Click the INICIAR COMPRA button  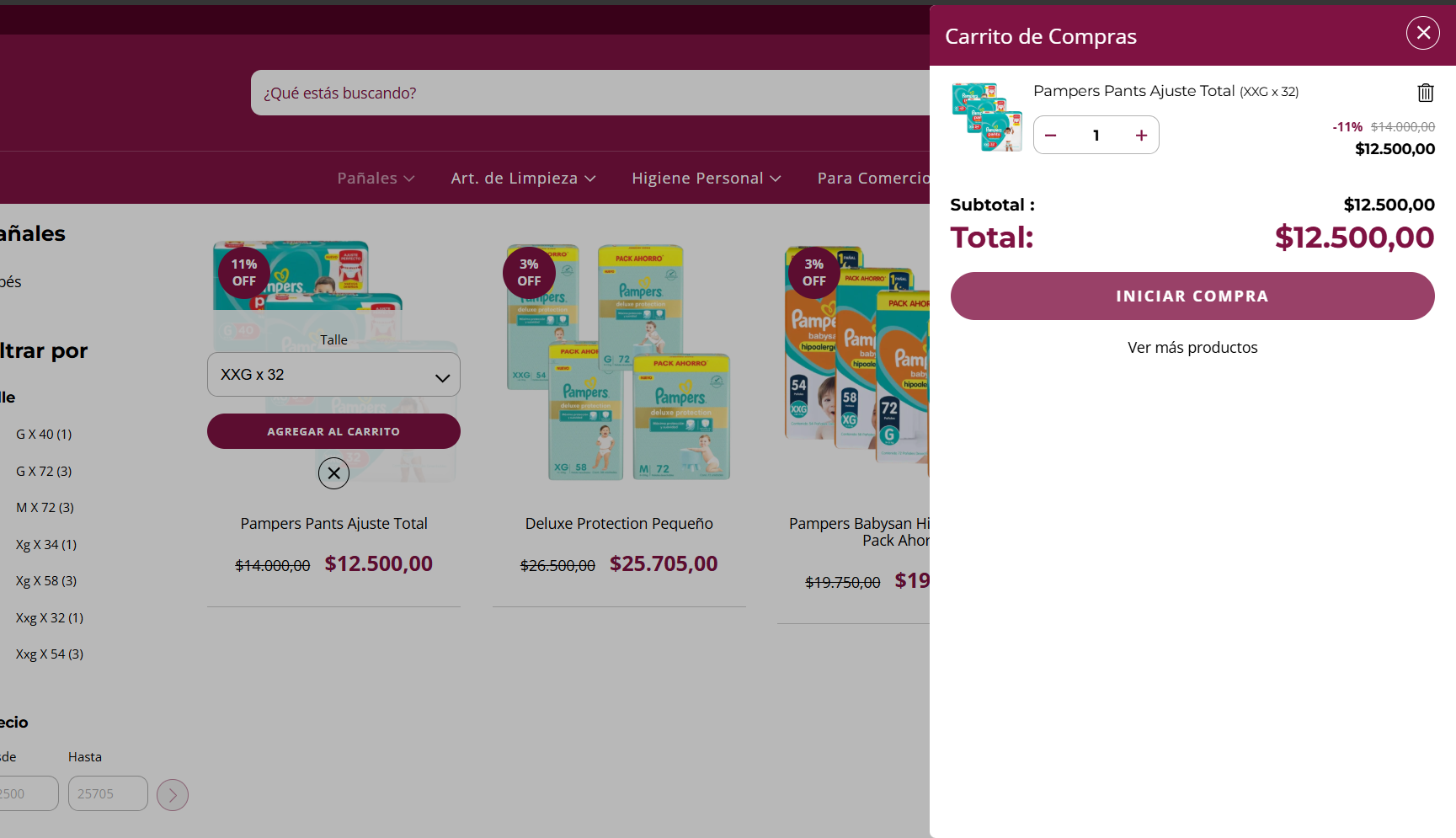click(1192, 296)
